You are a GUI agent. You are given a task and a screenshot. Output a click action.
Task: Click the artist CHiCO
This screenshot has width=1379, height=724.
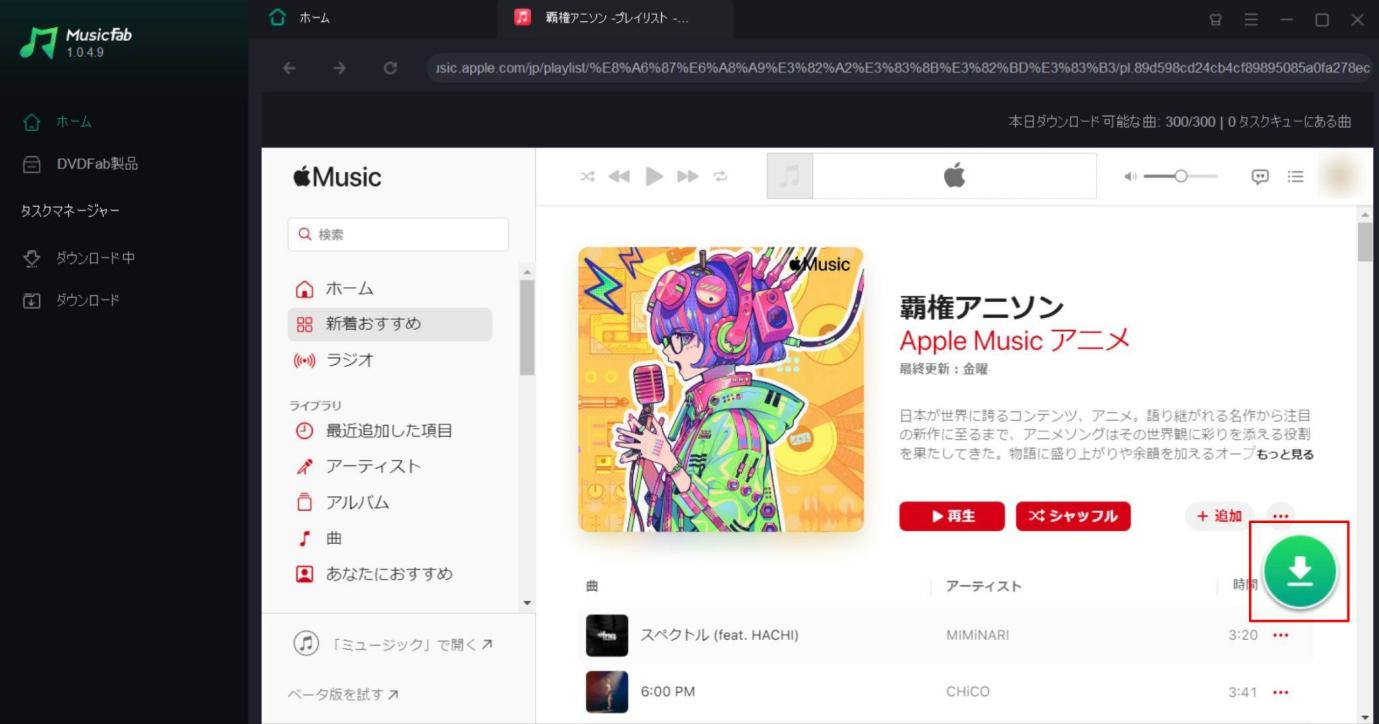pos(967,692)
